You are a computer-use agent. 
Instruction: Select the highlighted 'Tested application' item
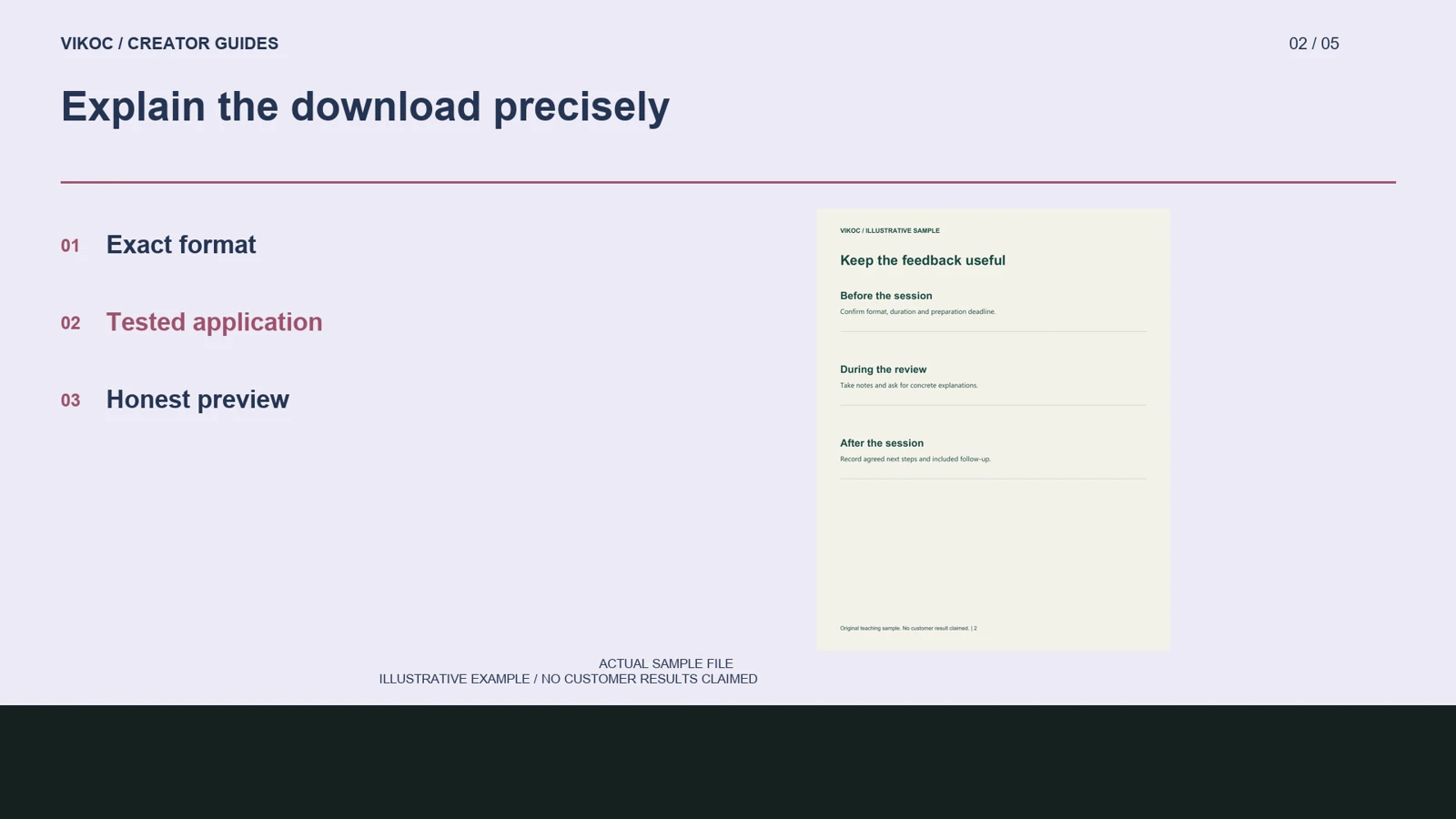[x=214, y=322]
